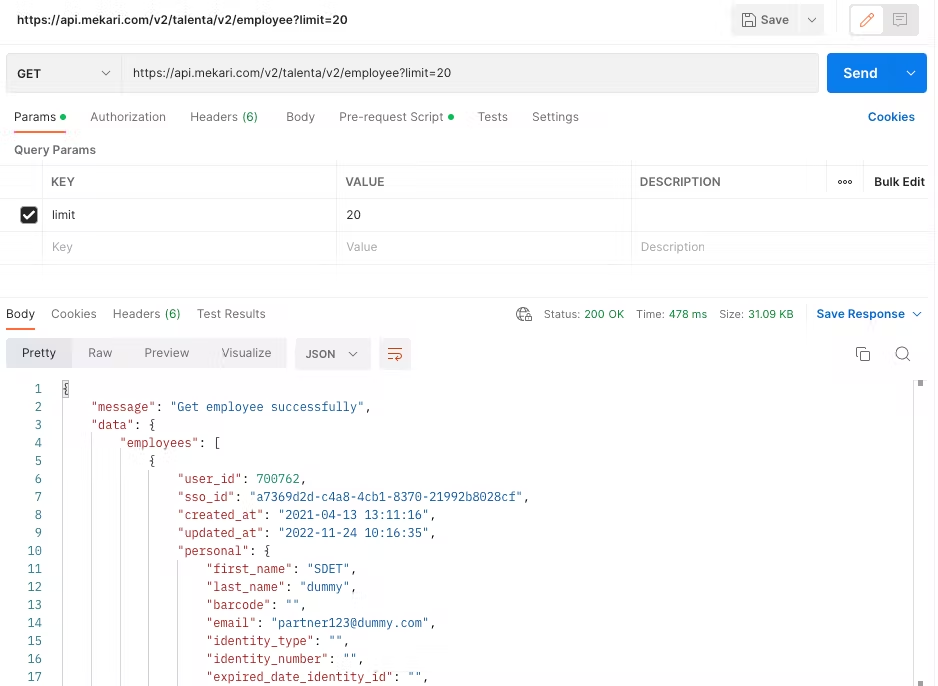
Task: Click the limit key cell
Action: [189, 215]
